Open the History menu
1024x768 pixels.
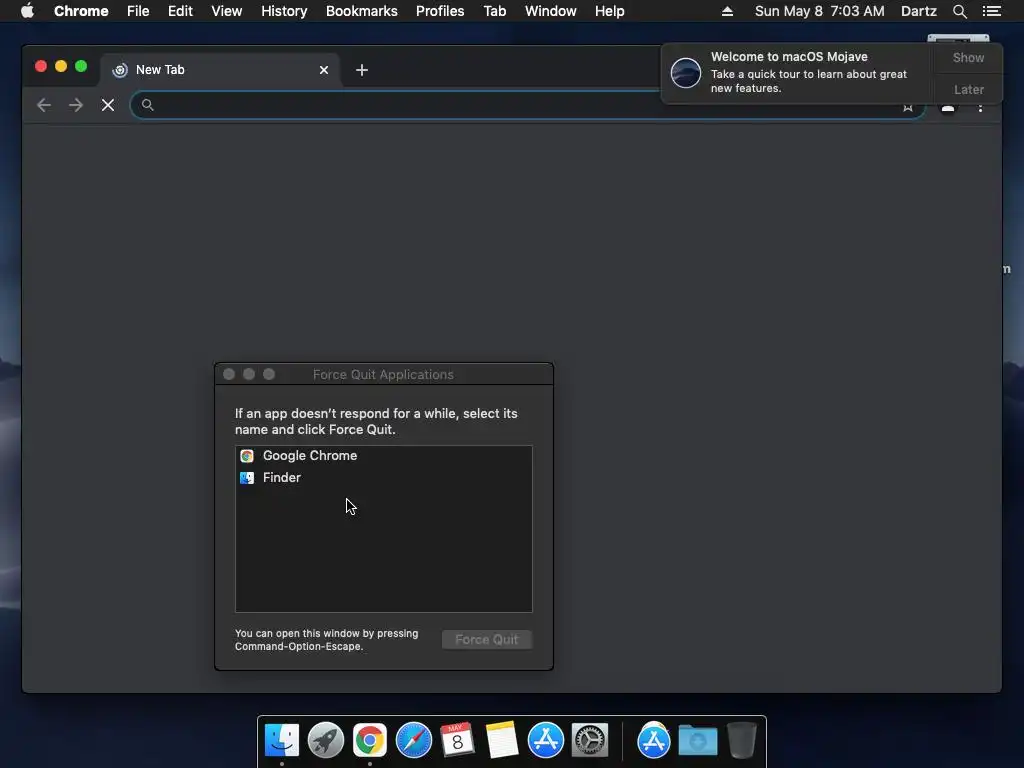284,11
